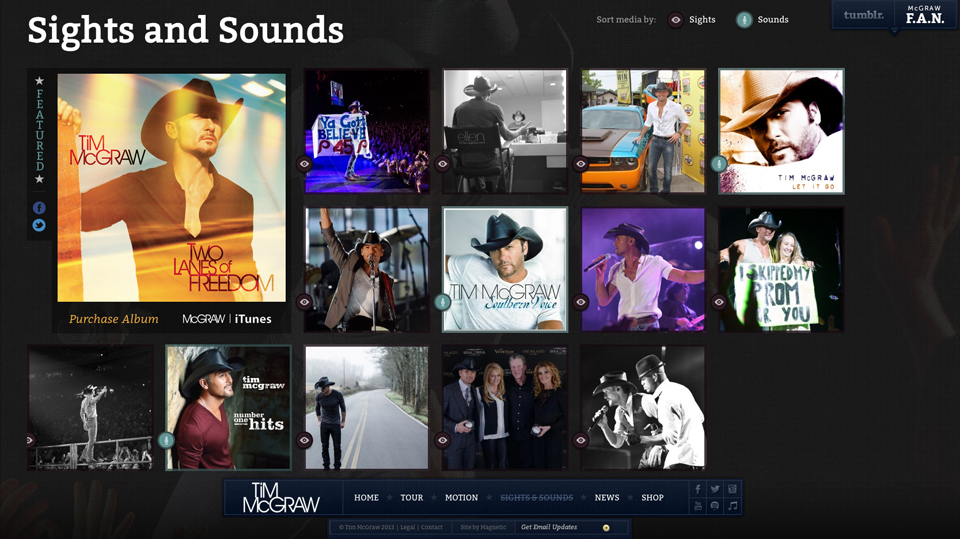Open black-and-white arena stage photo
Screen dimensions: 960x539
tap(91, 408)
